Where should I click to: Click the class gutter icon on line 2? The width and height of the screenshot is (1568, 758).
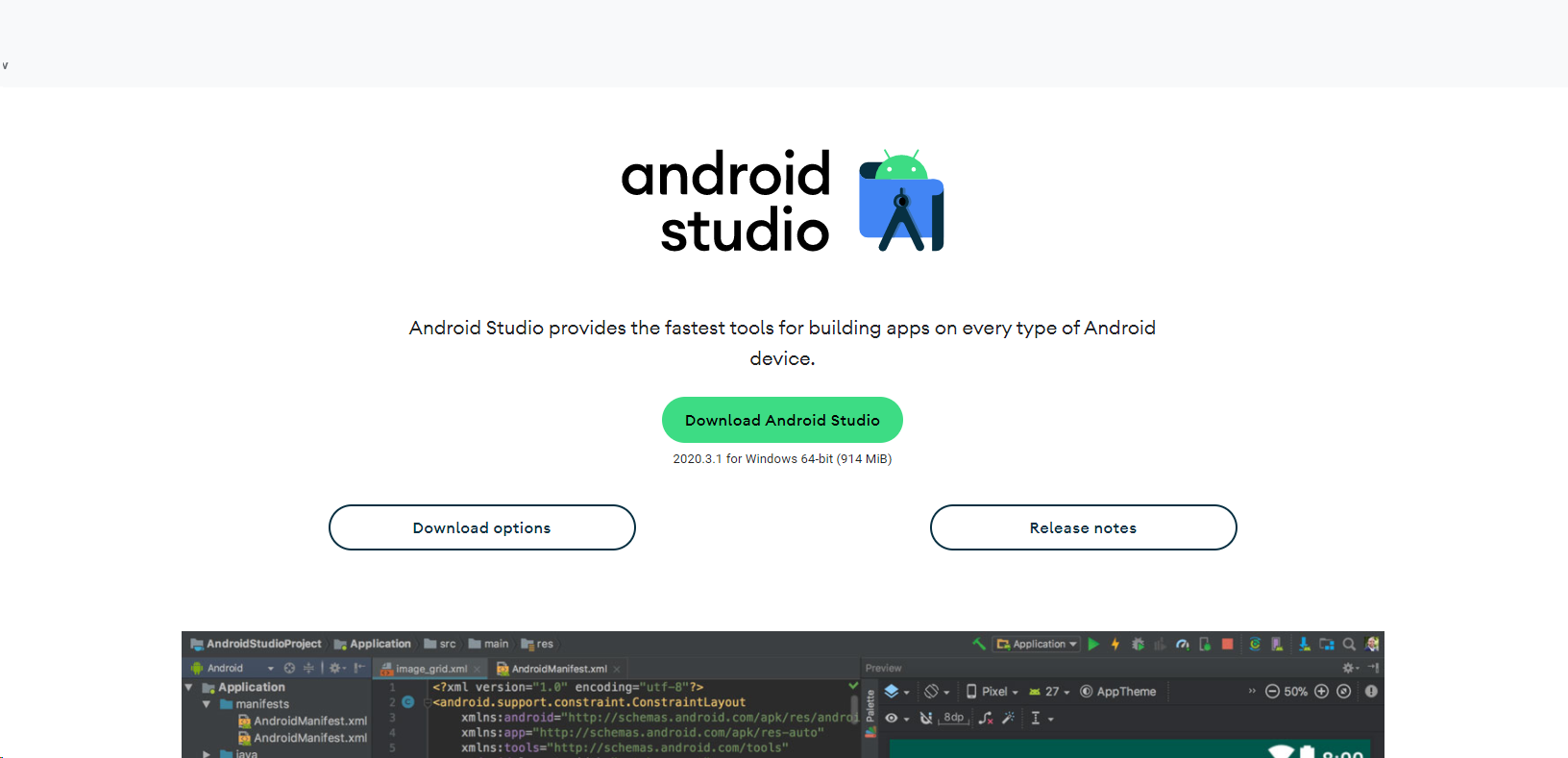pyautogui.click(x=407, y=702)
